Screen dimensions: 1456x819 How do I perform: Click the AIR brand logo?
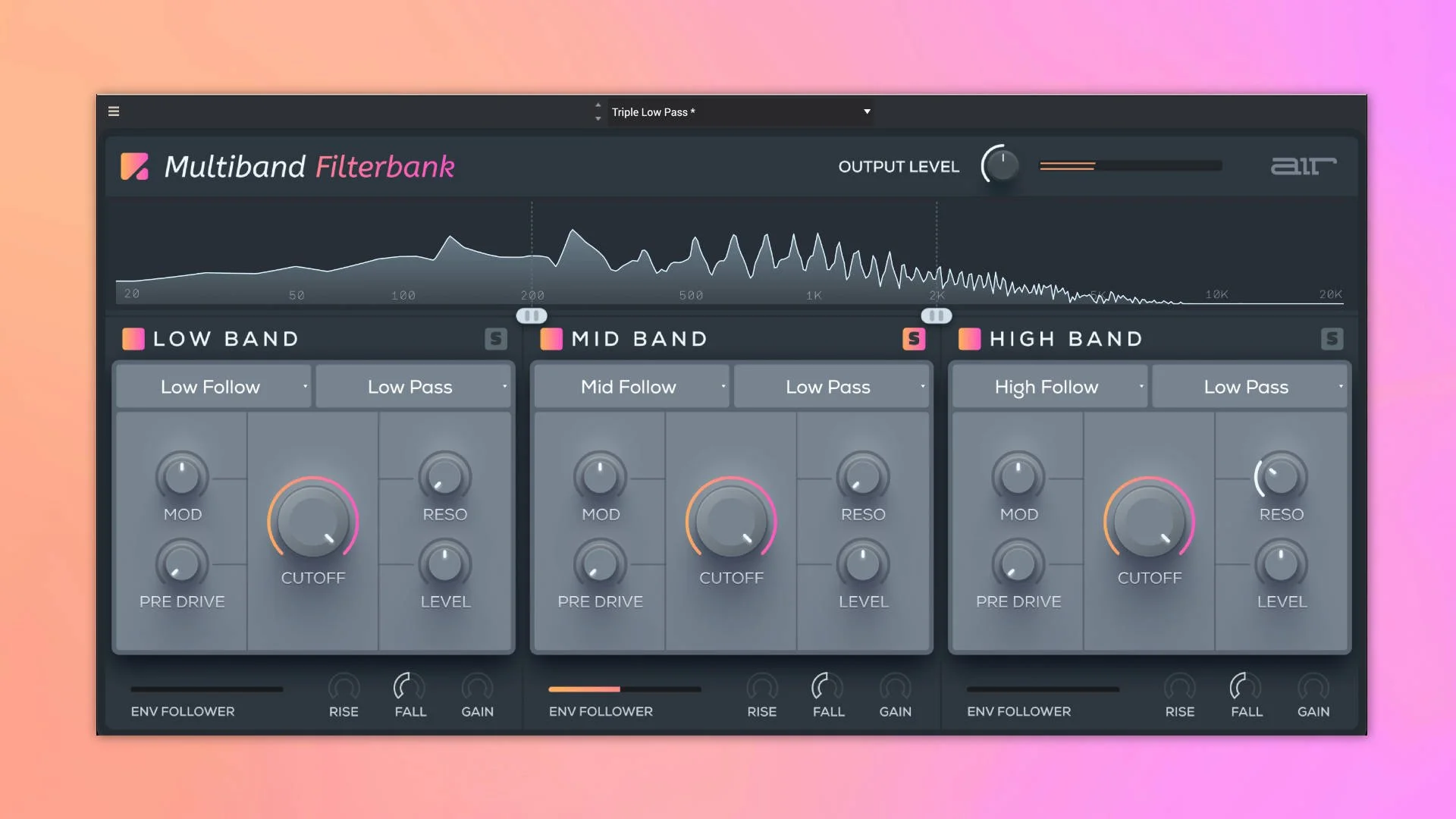coord(1304,166)
